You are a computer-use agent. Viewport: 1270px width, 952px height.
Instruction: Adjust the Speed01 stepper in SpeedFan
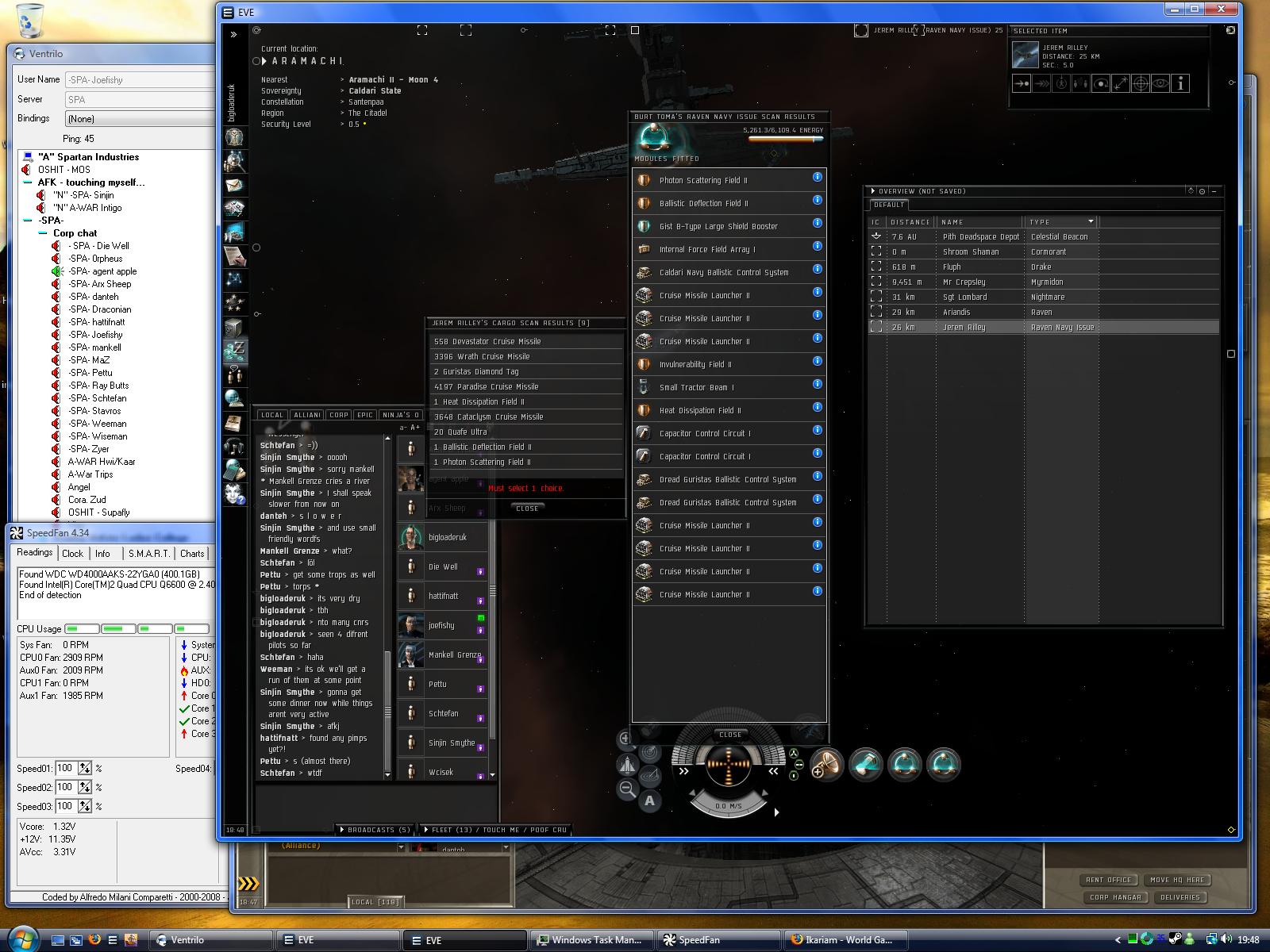click(x=86, y=768)
